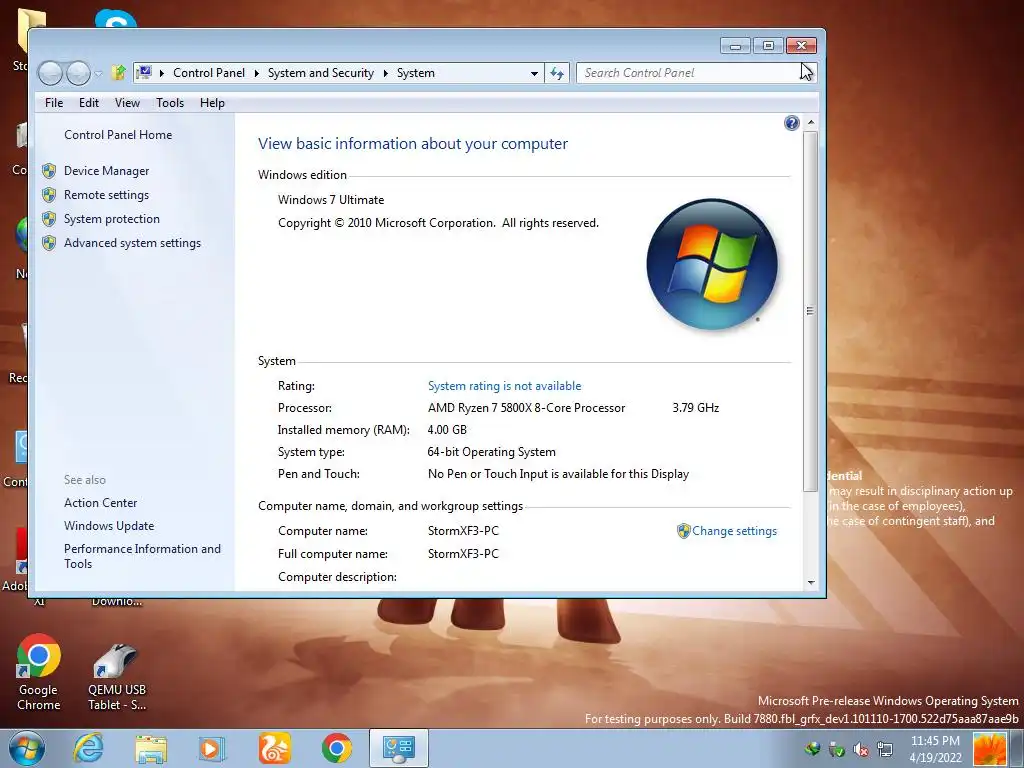
Task: Click the network tray icon
Action: (x=884, y=749)
